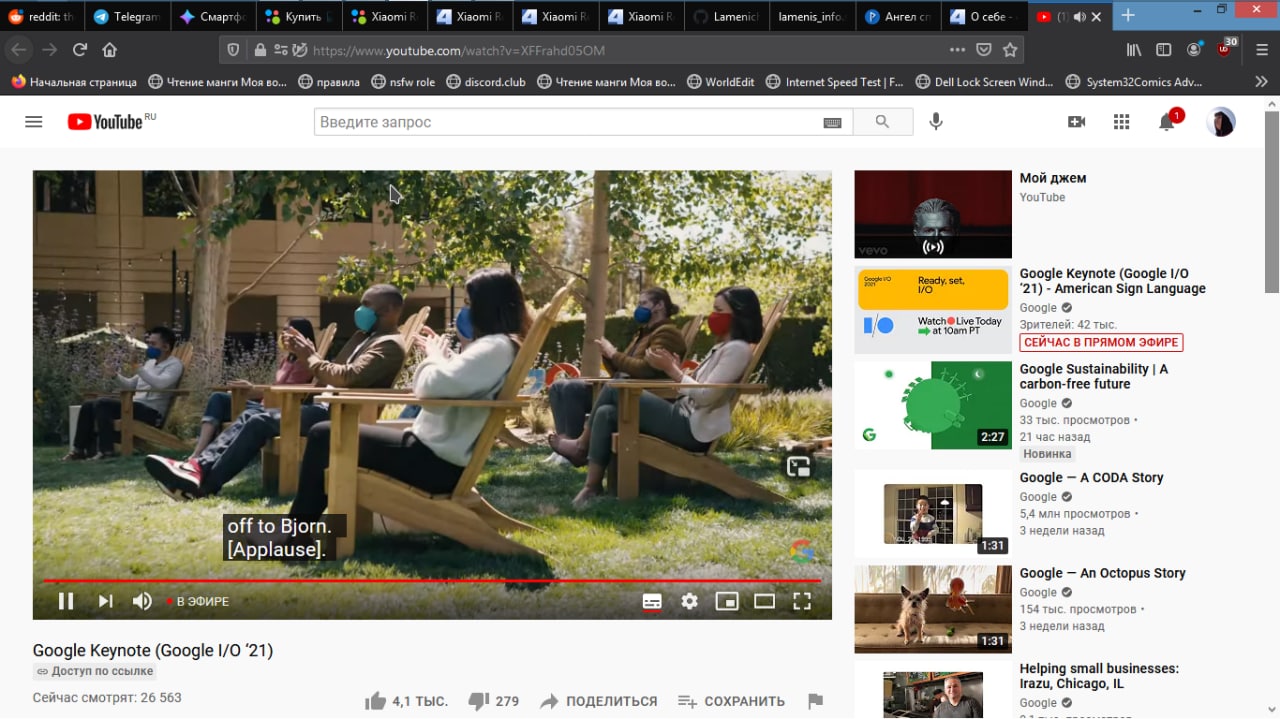Open Google Sustainability carbon-free future thumbnail
The width and height of the screenshot is (1280, 719).
(933, 405)
